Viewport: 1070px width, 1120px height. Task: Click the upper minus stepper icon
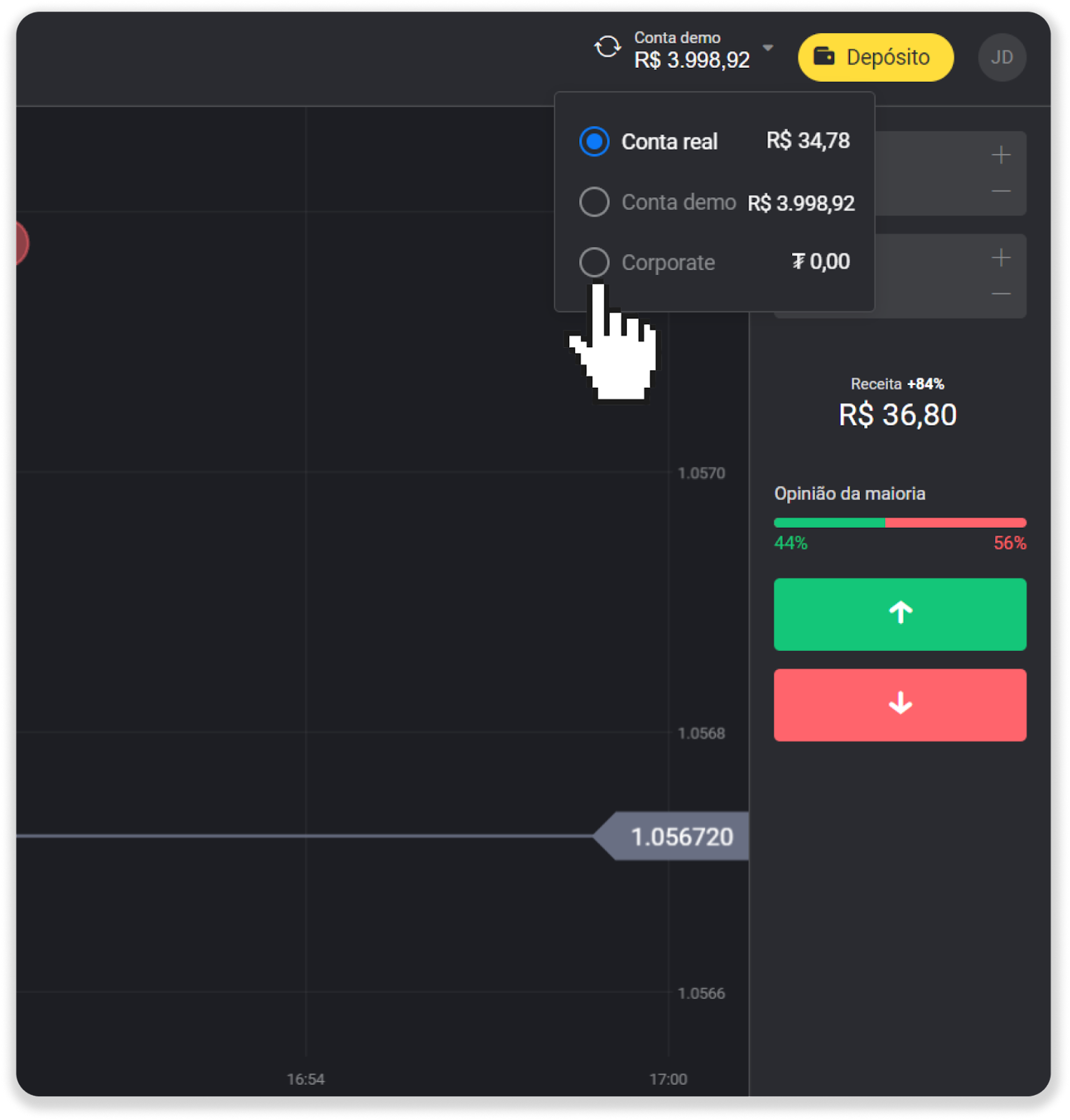point(1001,191)
